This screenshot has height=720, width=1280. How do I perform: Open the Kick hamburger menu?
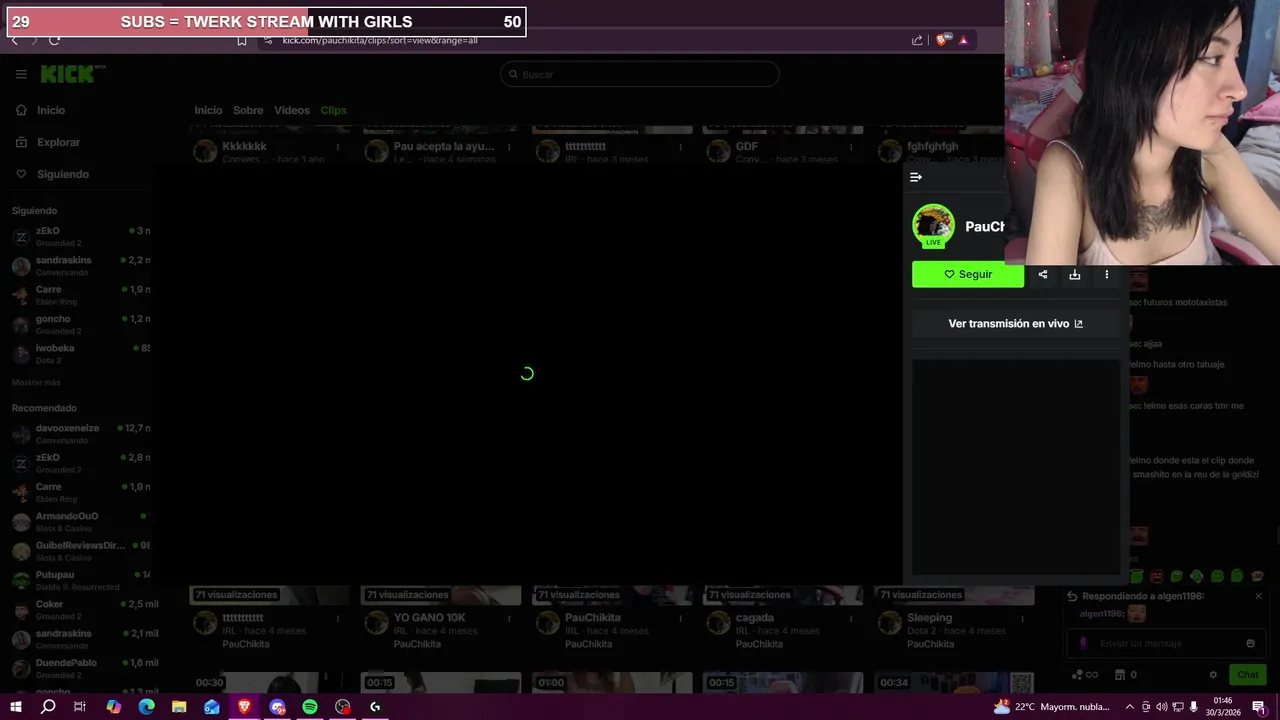click(21, 74)
